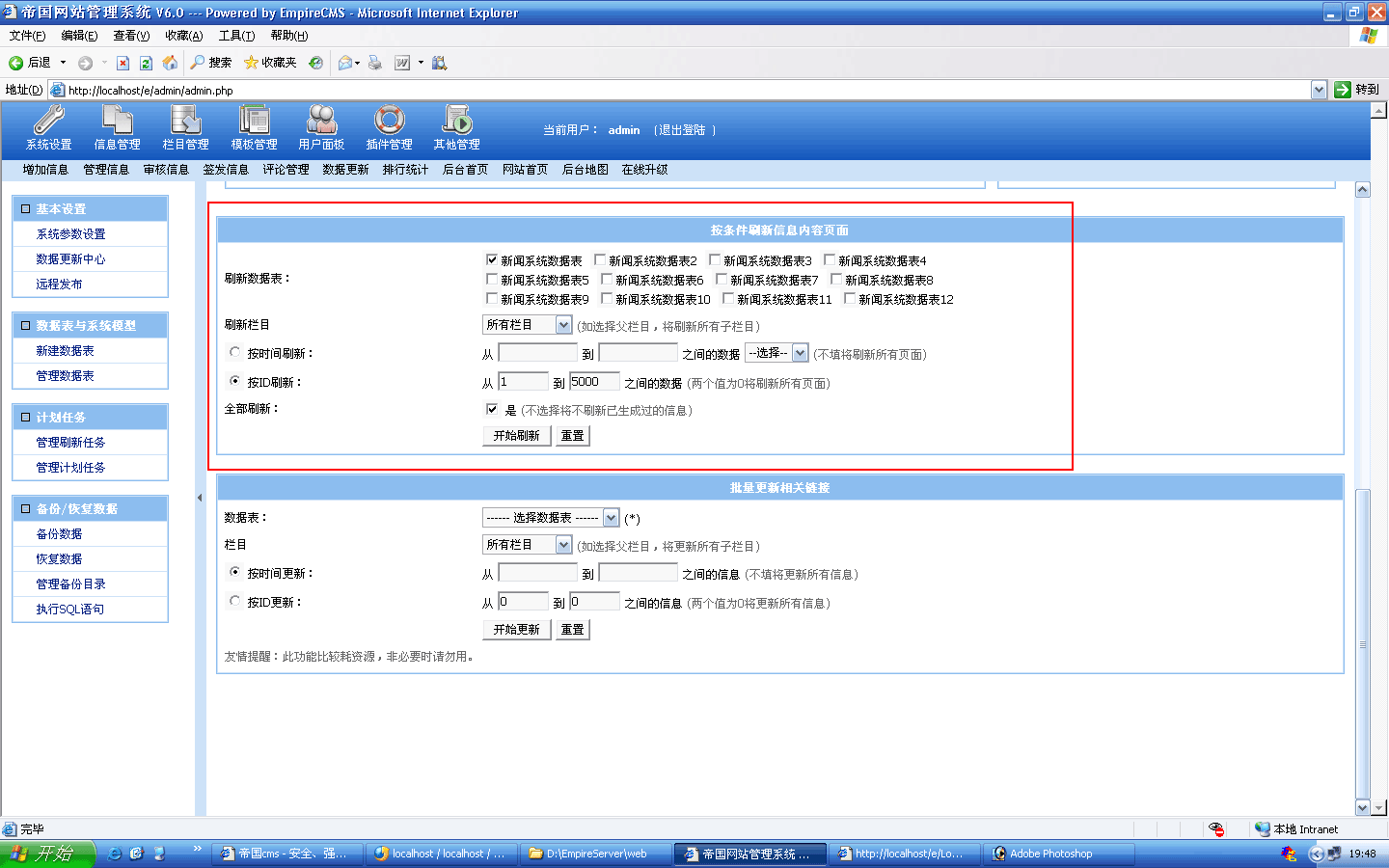Click the 数据更新 navigation item
1389x868 pixels.
(345, 170)
